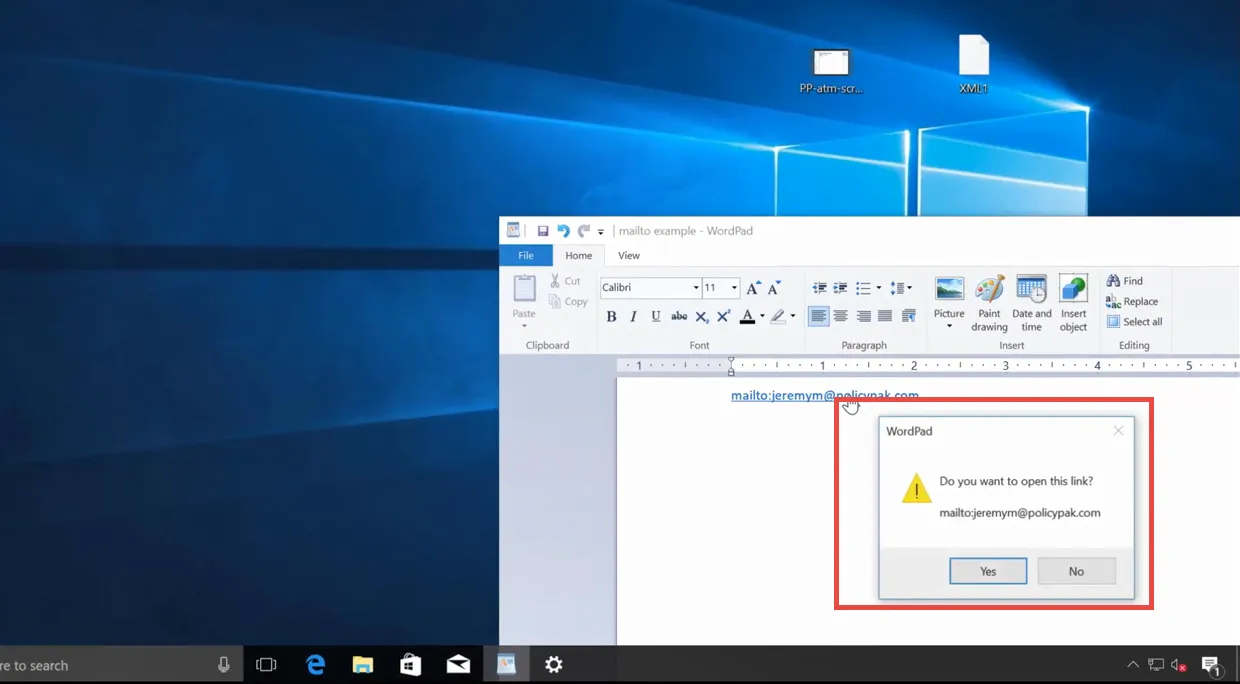The image size is (1240, 684).
Task: Show hidden system tray icons
Action: point(1133,665)
